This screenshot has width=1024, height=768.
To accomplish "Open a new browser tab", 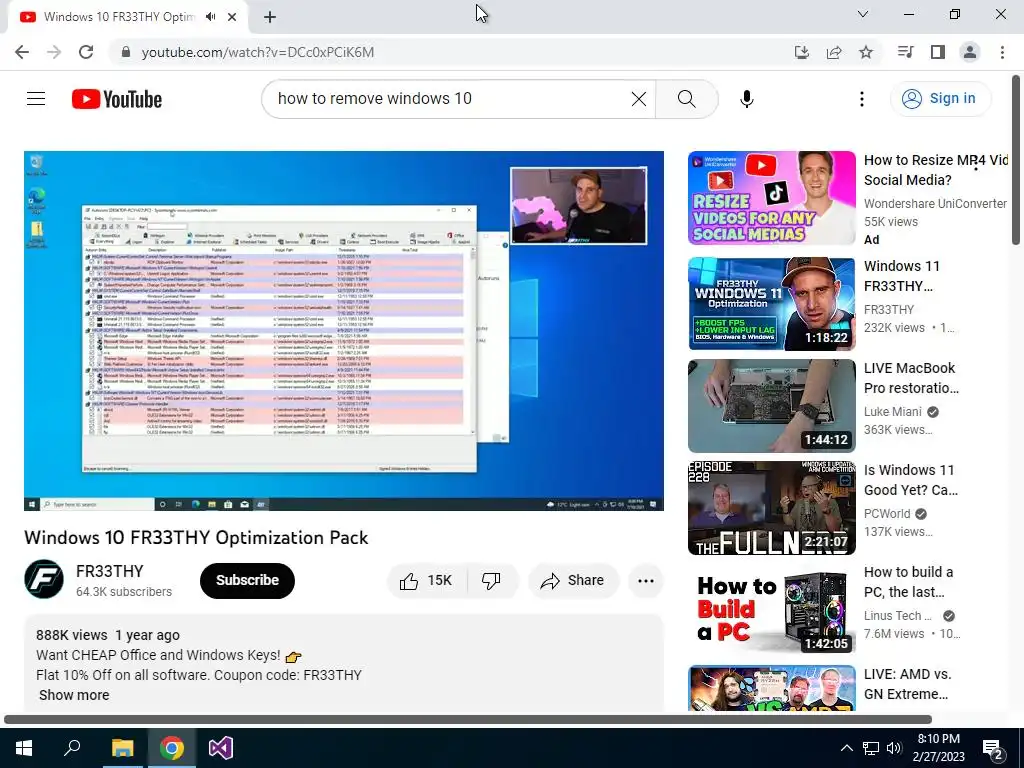I will (x=270, y=17).
